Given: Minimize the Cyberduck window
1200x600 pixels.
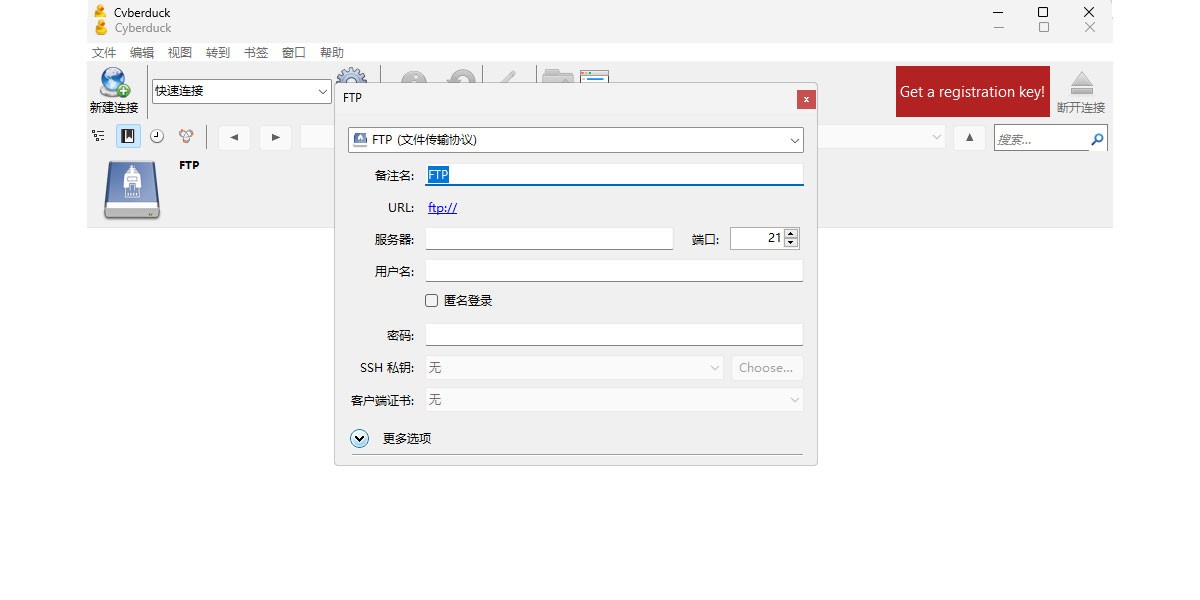Looking at the screenshot, I should click(998, 12).
